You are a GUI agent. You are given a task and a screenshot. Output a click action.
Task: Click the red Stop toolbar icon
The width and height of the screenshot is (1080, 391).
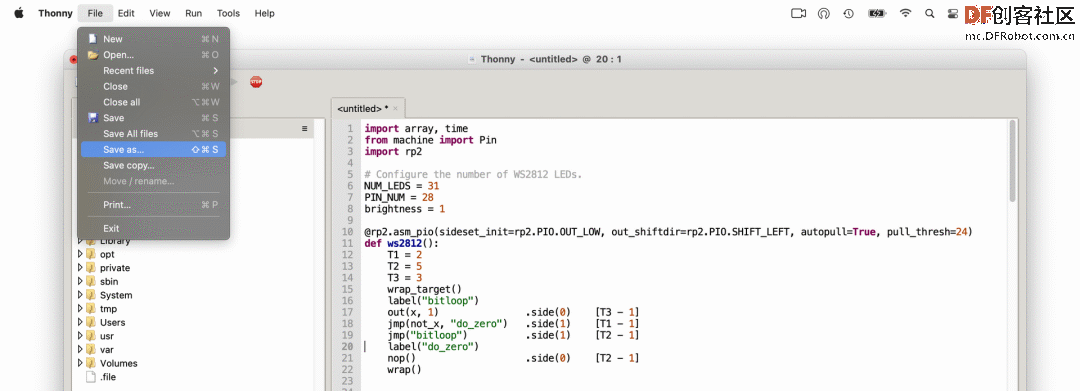pos(256,82)
